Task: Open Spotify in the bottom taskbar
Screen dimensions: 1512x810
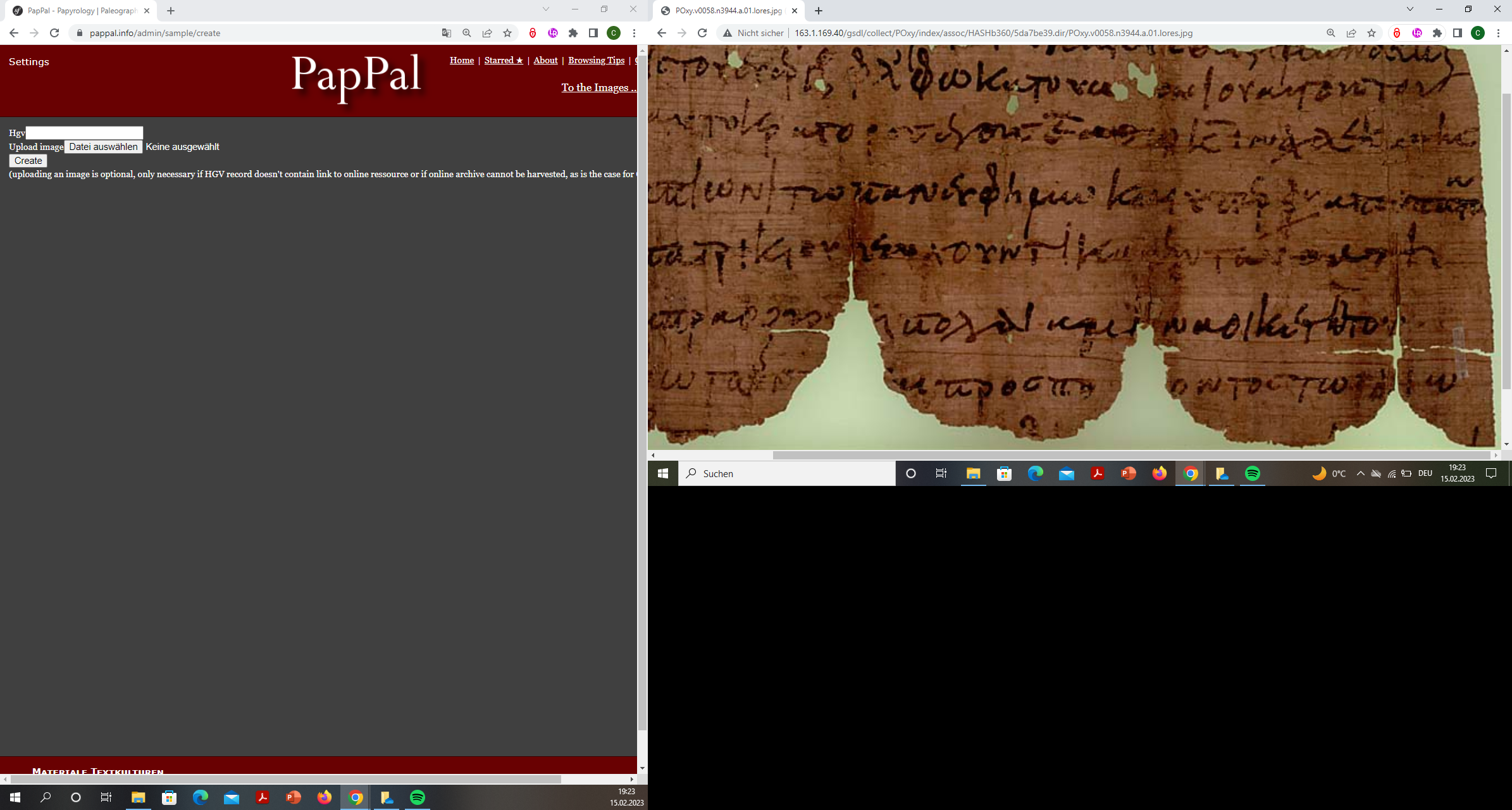Action: click(418, 797)
